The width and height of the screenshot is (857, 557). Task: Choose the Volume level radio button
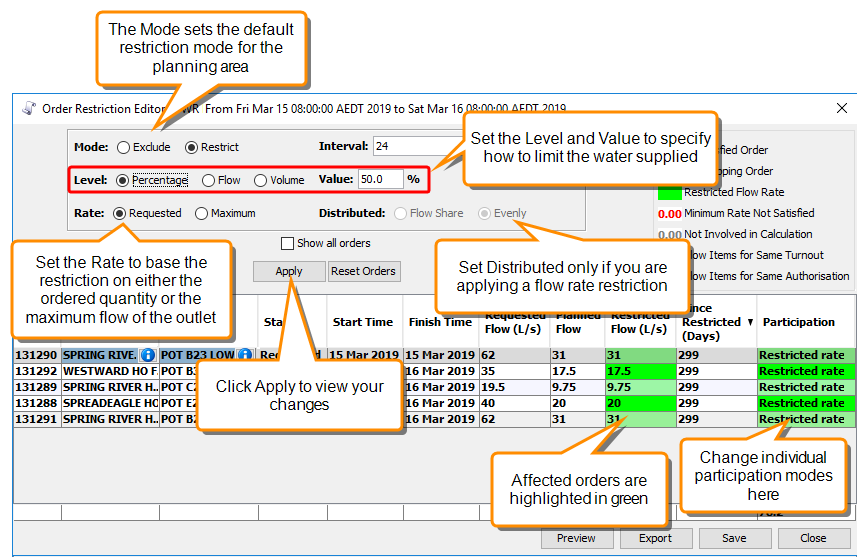pos(261,181)
